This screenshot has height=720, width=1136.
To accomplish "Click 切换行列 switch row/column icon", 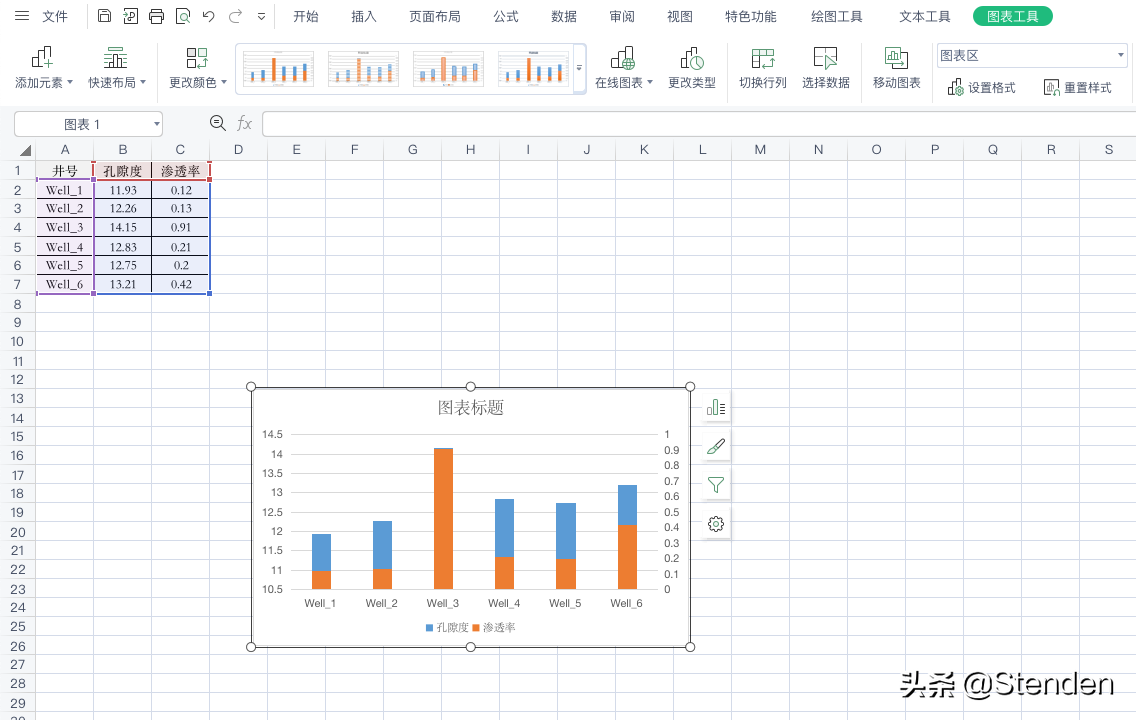I will tap(762, 58).
